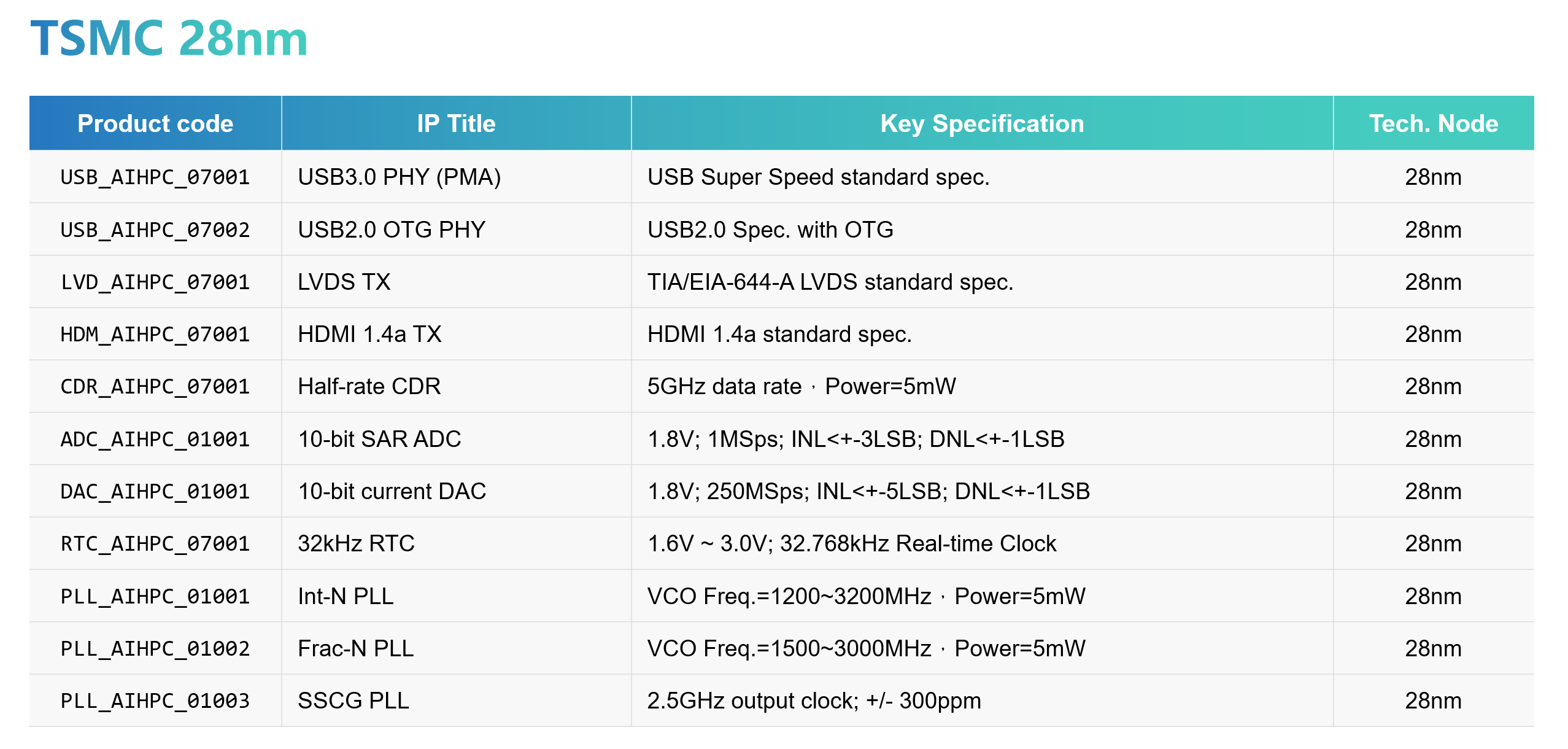The width and height of the screenshot is (1568, 749).
Task: Select the USB2.0 OTG PHY title cell
Action: point(391,230)
